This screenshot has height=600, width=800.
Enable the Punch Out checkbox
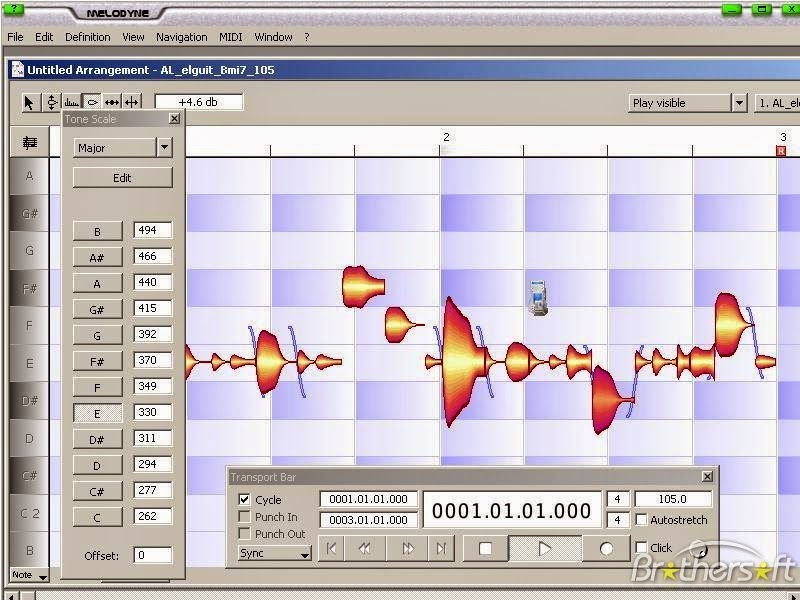point(244,534)
